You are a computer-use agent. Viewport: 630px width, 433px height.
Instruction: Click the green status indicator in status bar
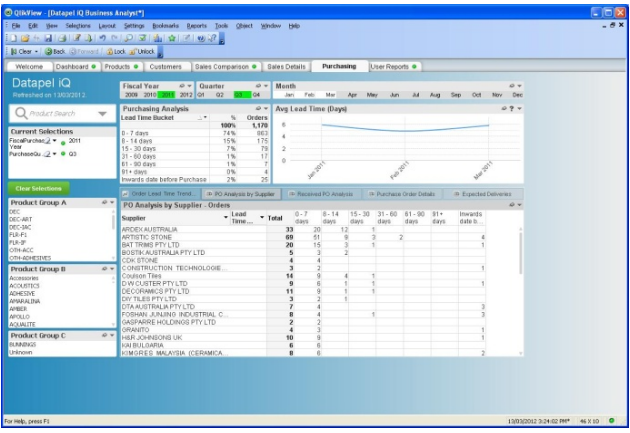[612, 421]
